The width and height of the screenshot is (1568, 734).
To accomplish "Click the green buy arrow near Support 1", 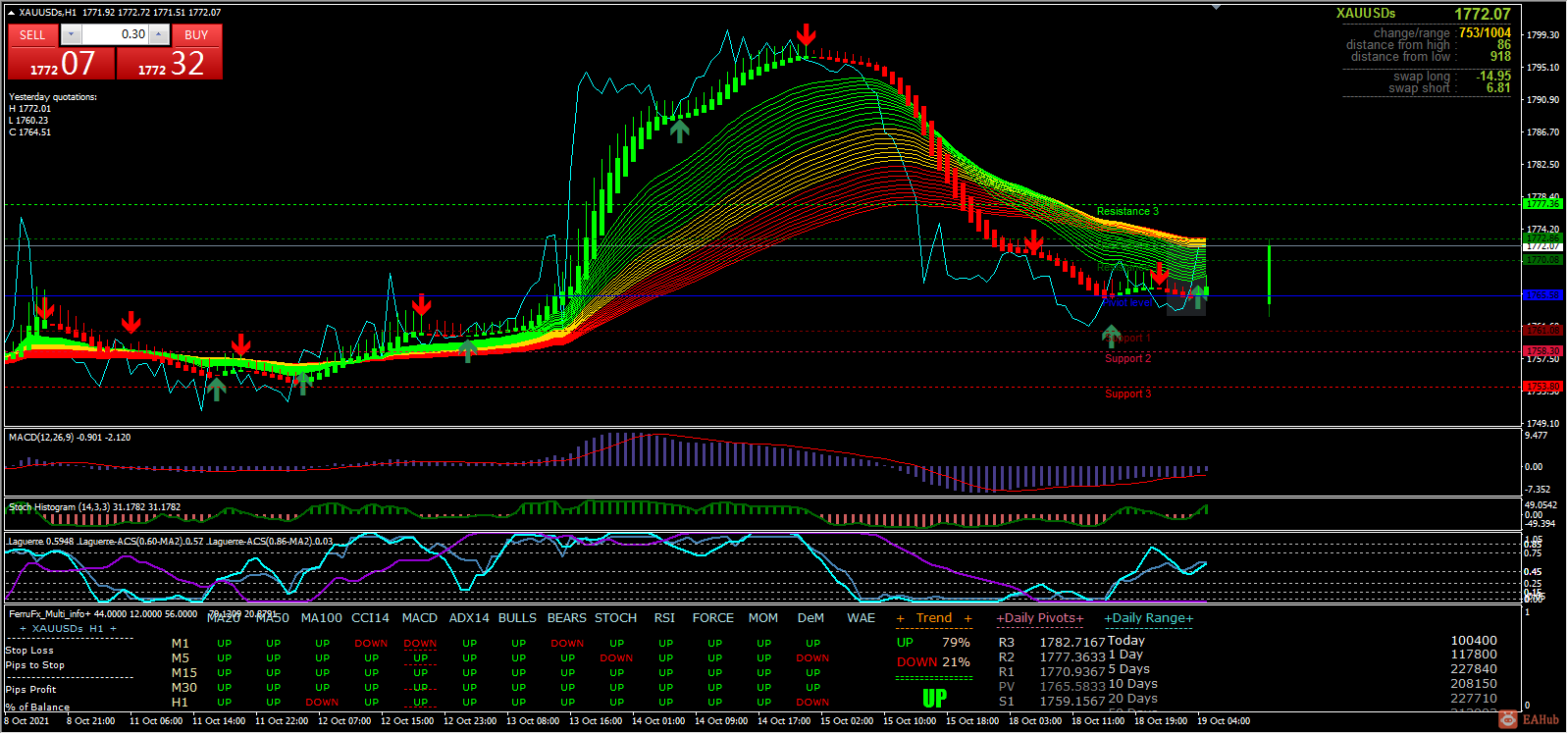I will (1111, 337).
